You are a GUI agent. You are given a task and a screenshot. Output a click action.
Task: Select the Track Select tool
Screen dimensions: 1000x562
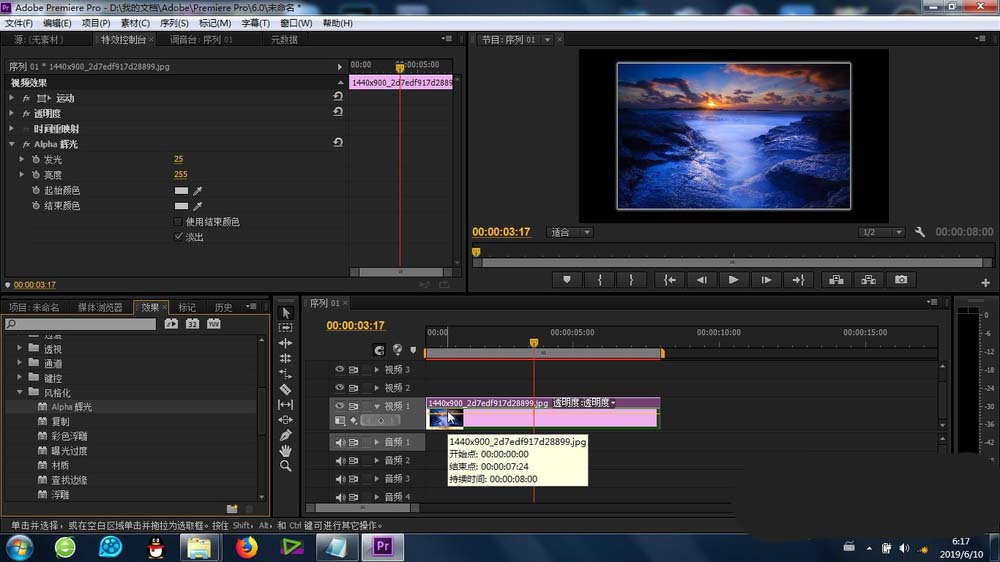286,327
